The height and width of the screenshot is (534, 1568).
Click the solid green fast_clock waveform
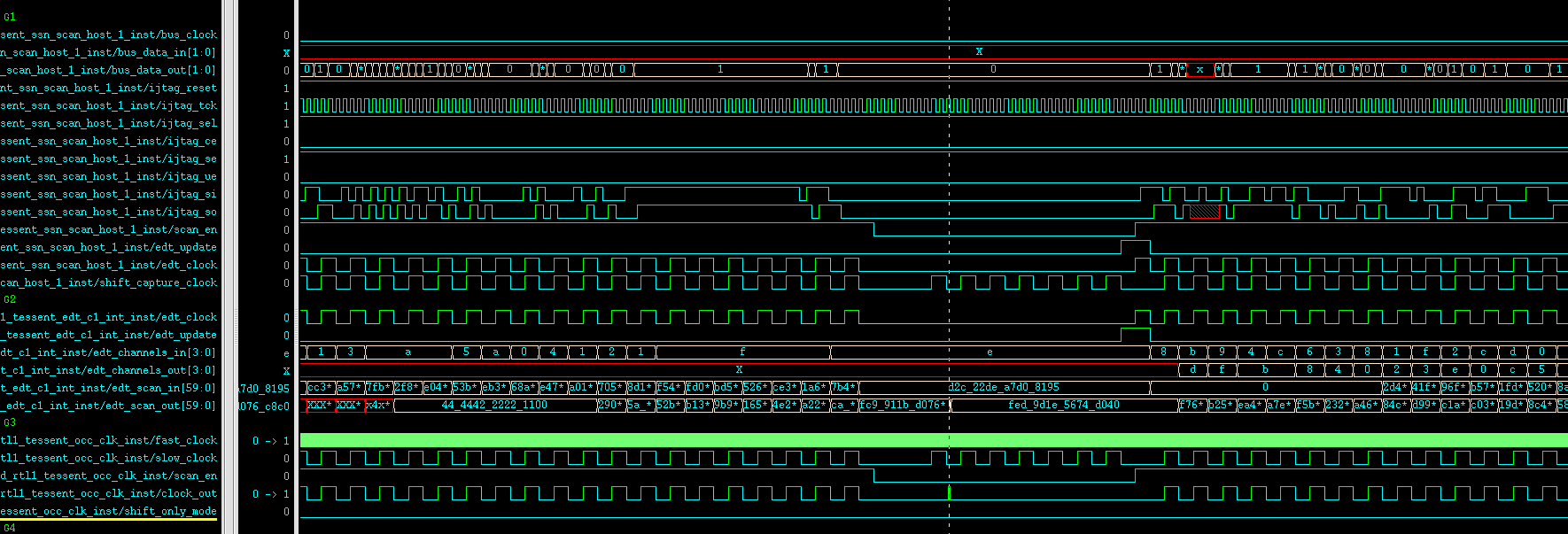934,440
